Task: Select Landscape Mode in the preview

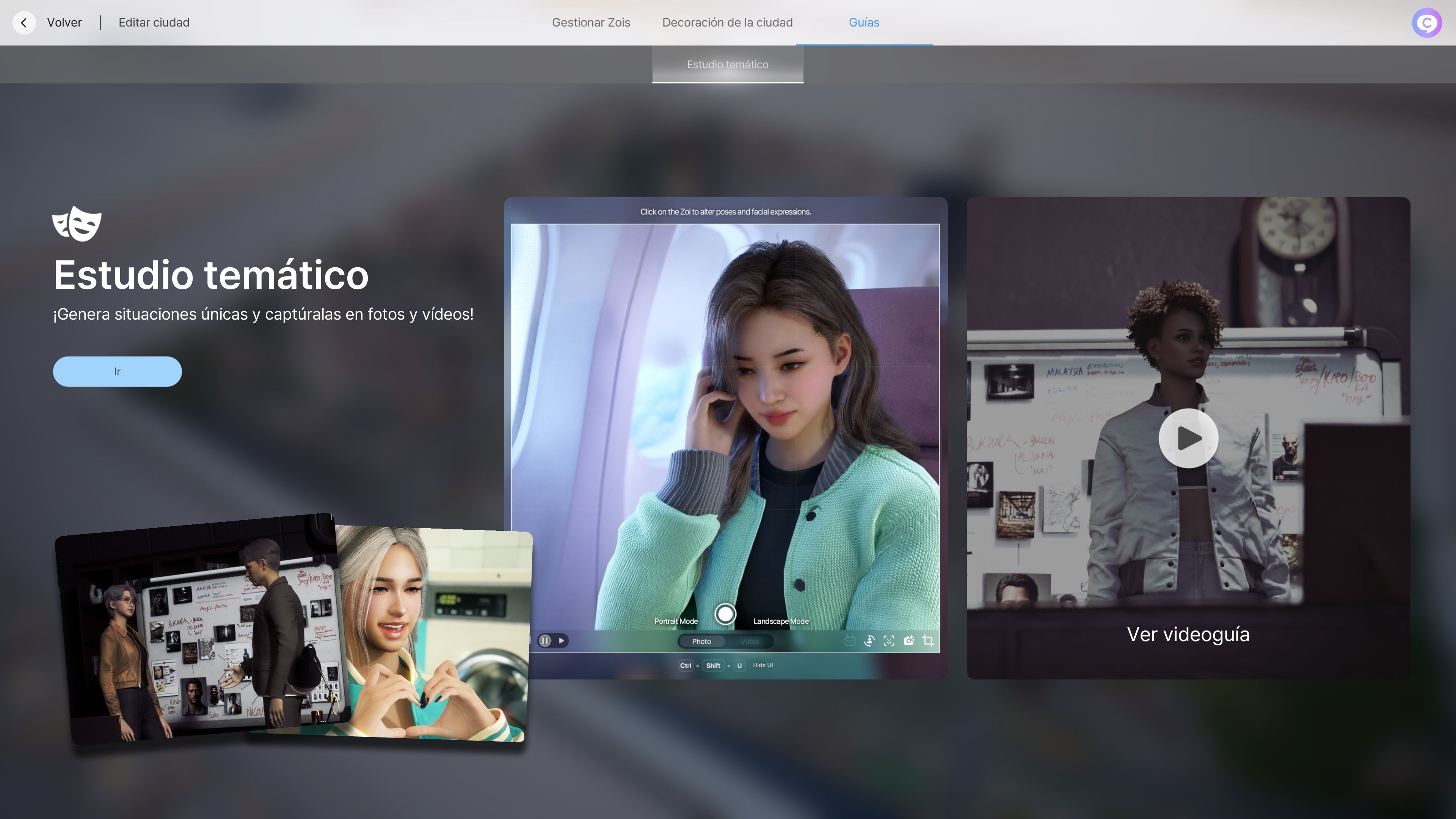Action: click(x=781, y=621)
